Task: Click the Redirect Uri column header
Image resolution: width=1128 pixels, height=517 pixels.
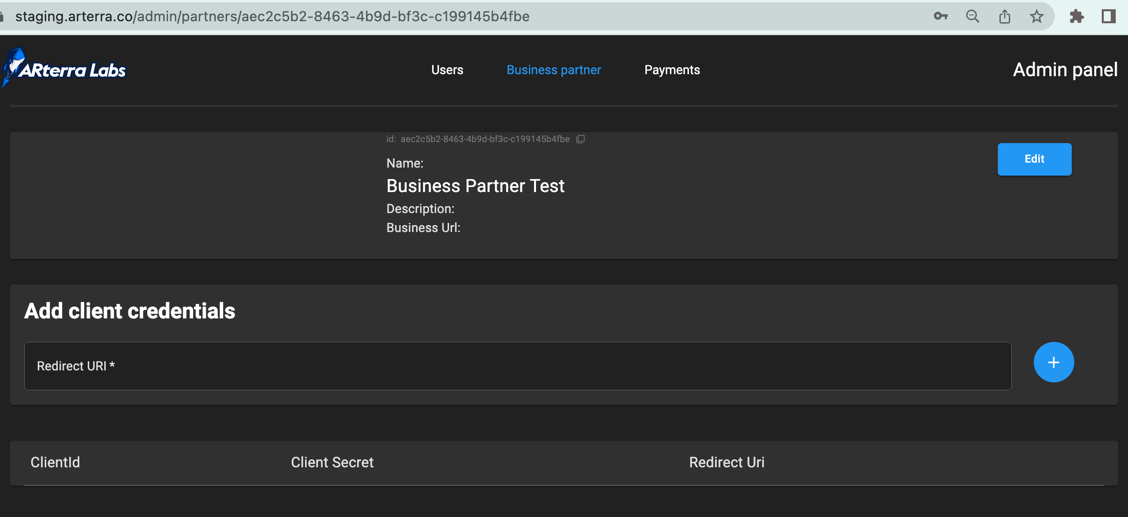Action: coord(727,462)
